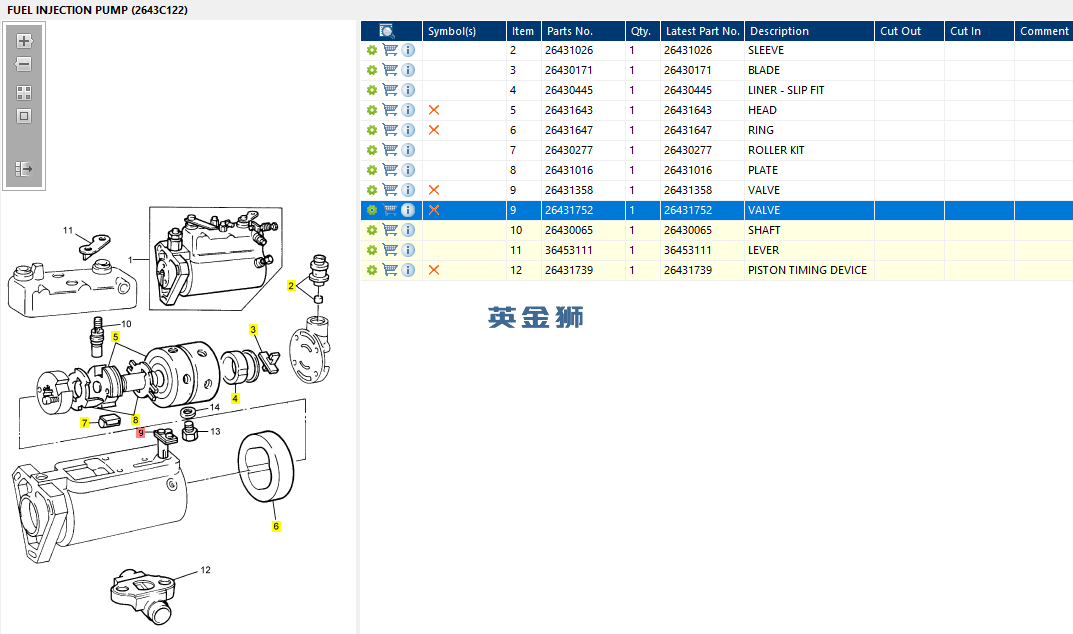Add ROLLER KIT to cart
The image size is (1073, 634).
tap(390, 150)
